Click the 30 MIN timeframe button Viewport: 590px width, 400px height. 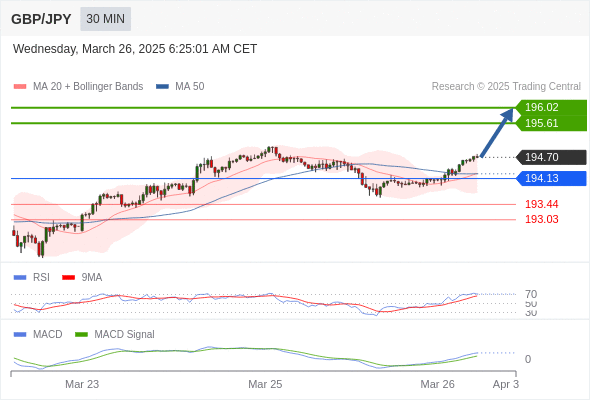pos(105,19)
